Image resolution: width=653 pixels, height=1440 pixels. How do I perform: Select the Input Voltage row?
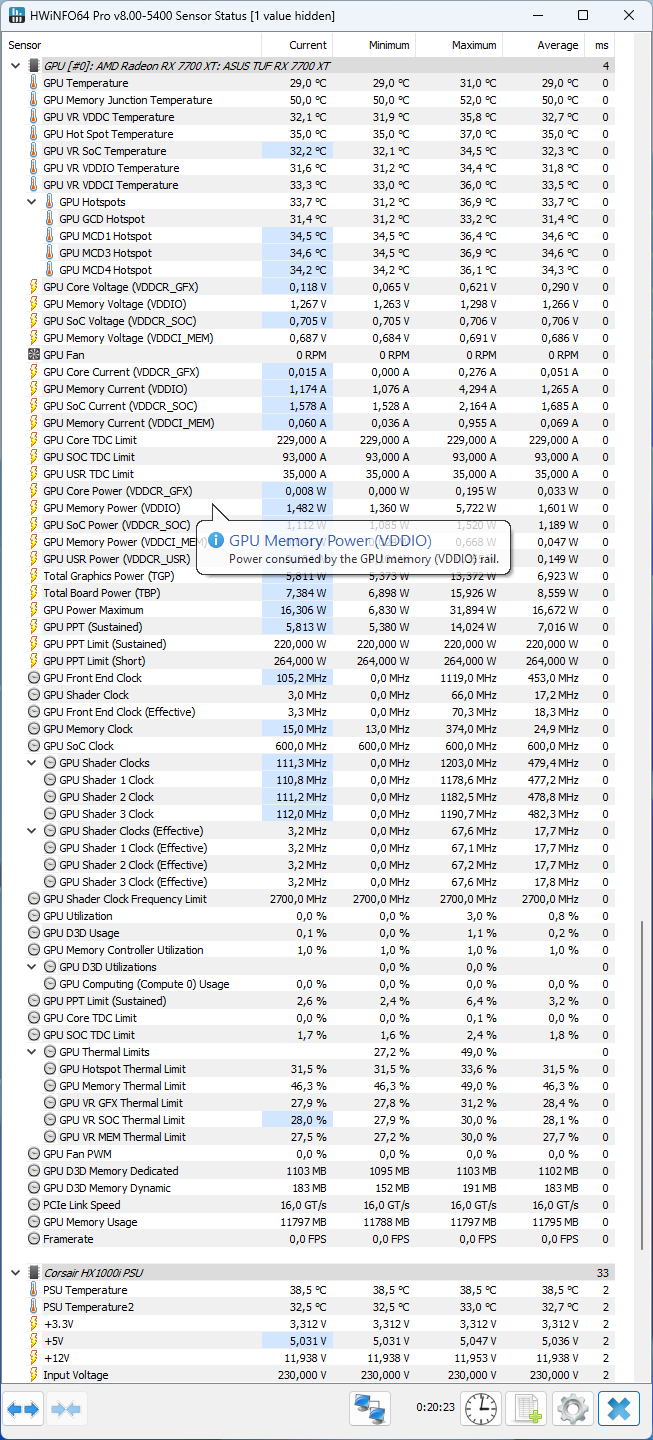pos(310,1375)
